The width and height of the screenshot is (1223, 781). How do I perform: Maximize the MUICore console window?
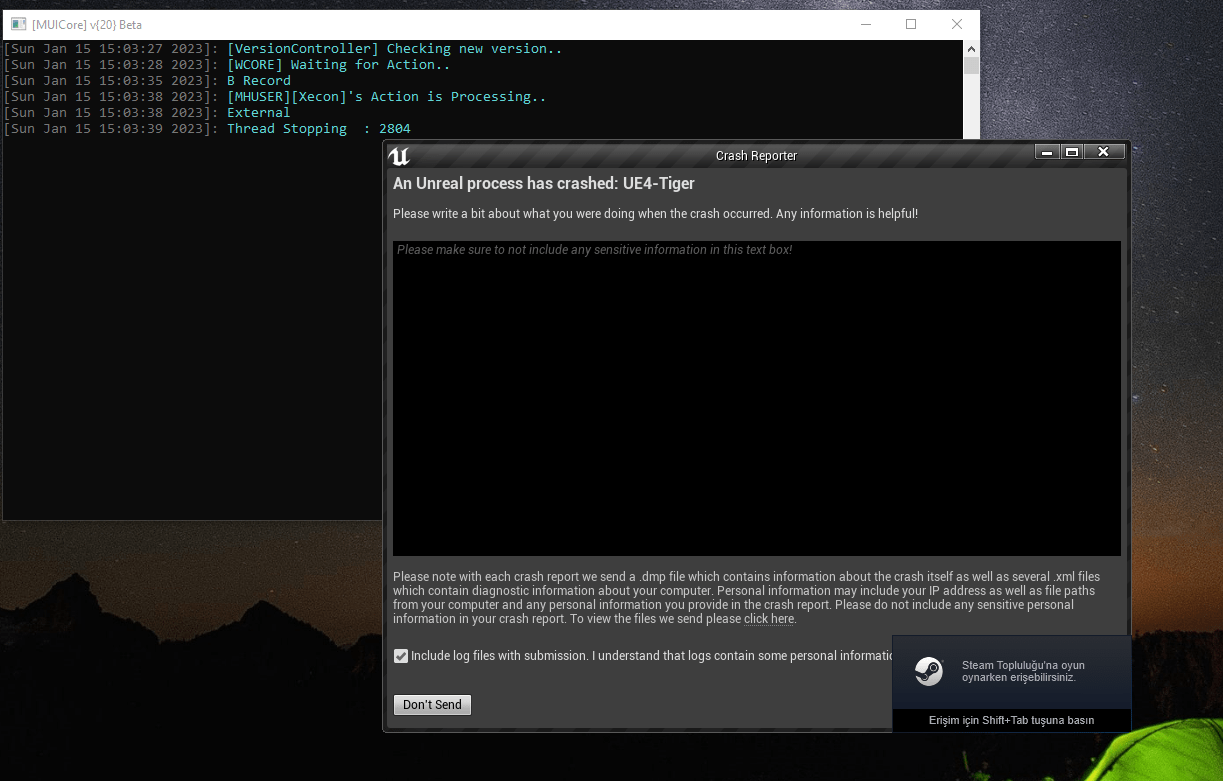(x=911, y=24)
